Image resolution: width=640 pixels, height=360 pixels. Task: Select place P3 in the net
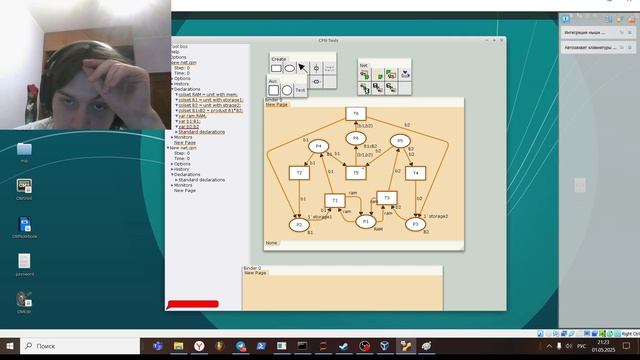click(x=416, y=224)
